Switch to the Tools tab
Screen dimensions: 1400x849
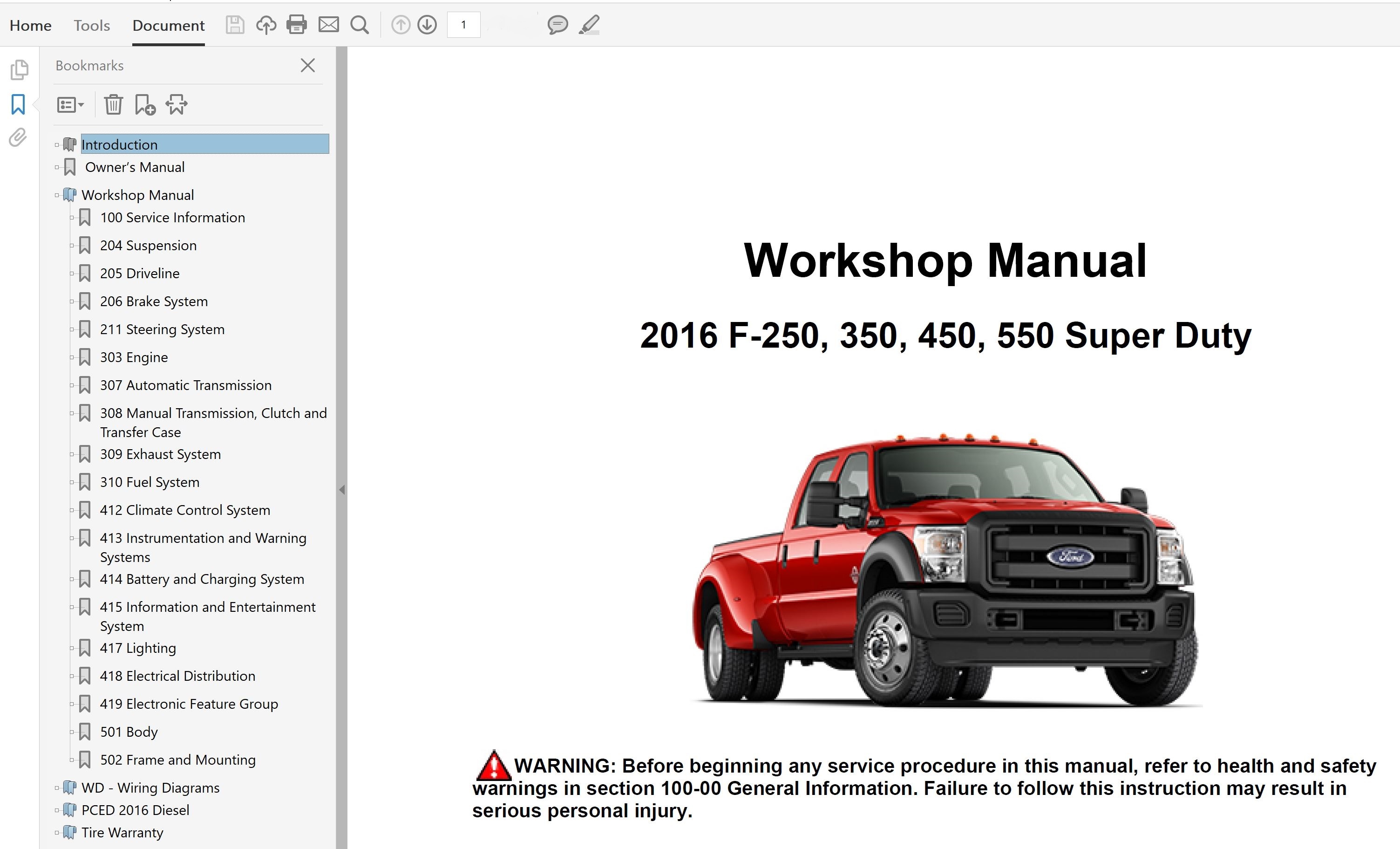point(91,26)
